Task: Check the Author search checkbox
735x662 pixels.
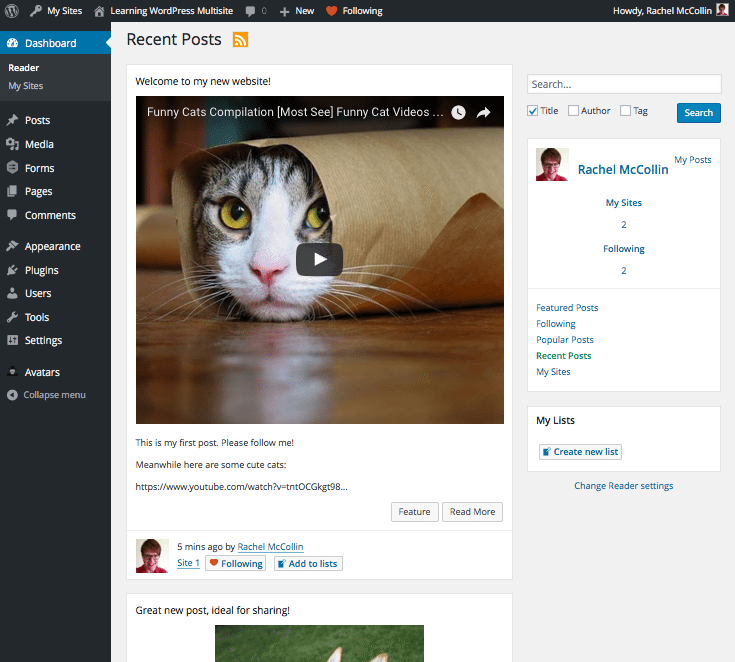Action: pyautogui.click(x=573, y=111)
